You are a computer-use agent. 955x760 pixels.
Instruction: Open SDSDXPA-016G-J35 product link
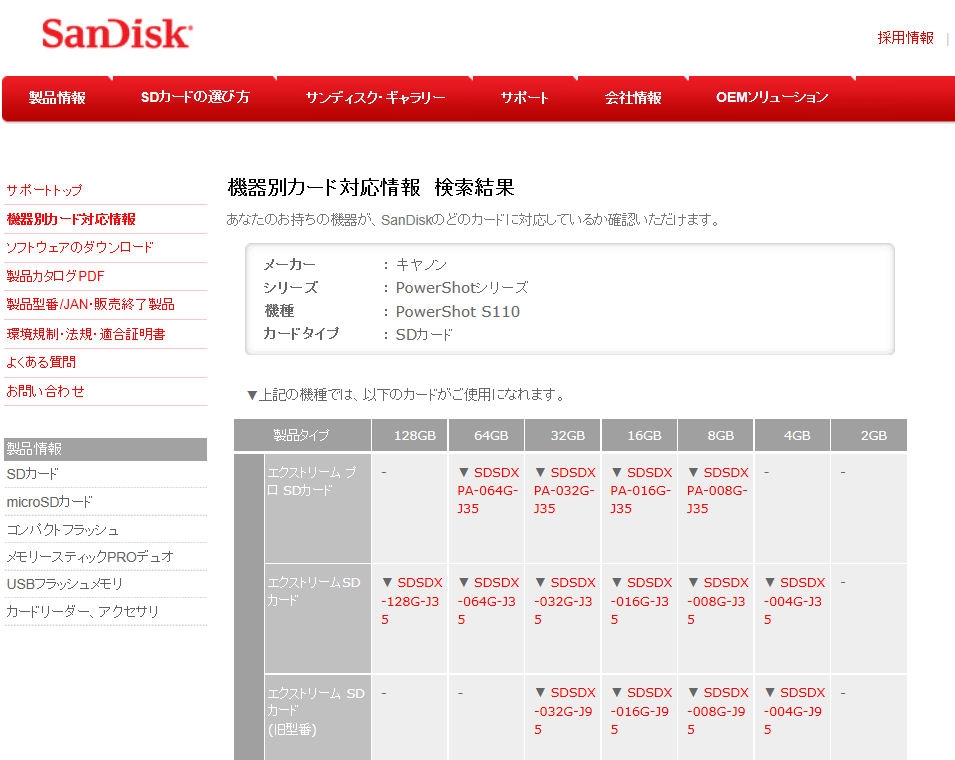641,490
